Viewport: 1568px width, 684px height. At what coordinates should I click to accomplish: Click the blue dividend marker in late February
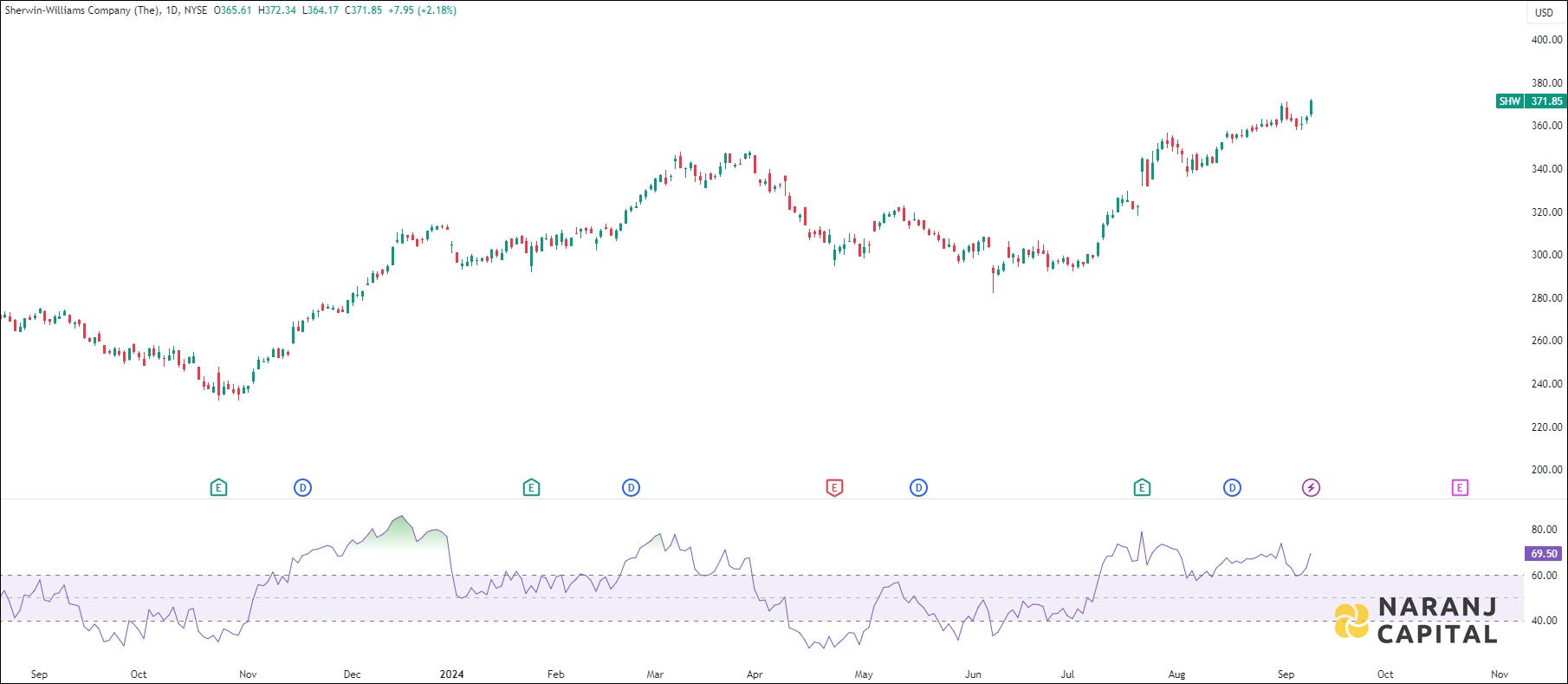coord(631,488)
